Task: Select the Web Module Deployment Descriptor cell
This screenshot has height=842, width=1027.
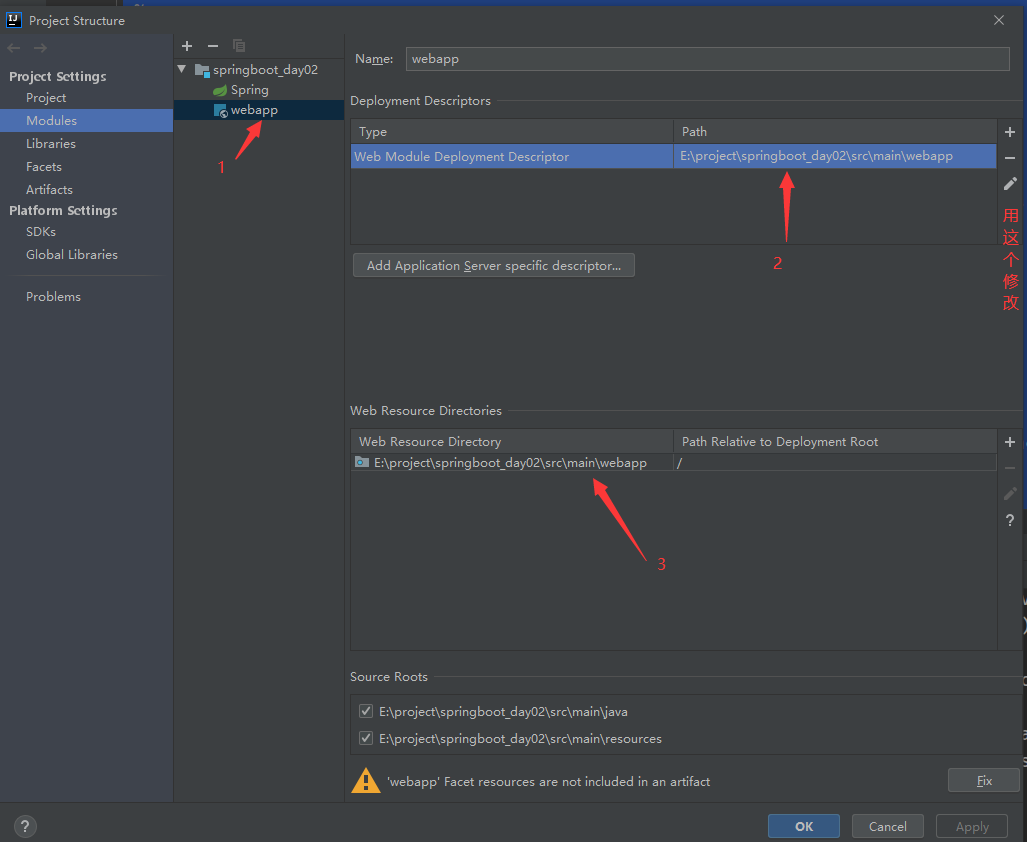Action: (512, 156)
